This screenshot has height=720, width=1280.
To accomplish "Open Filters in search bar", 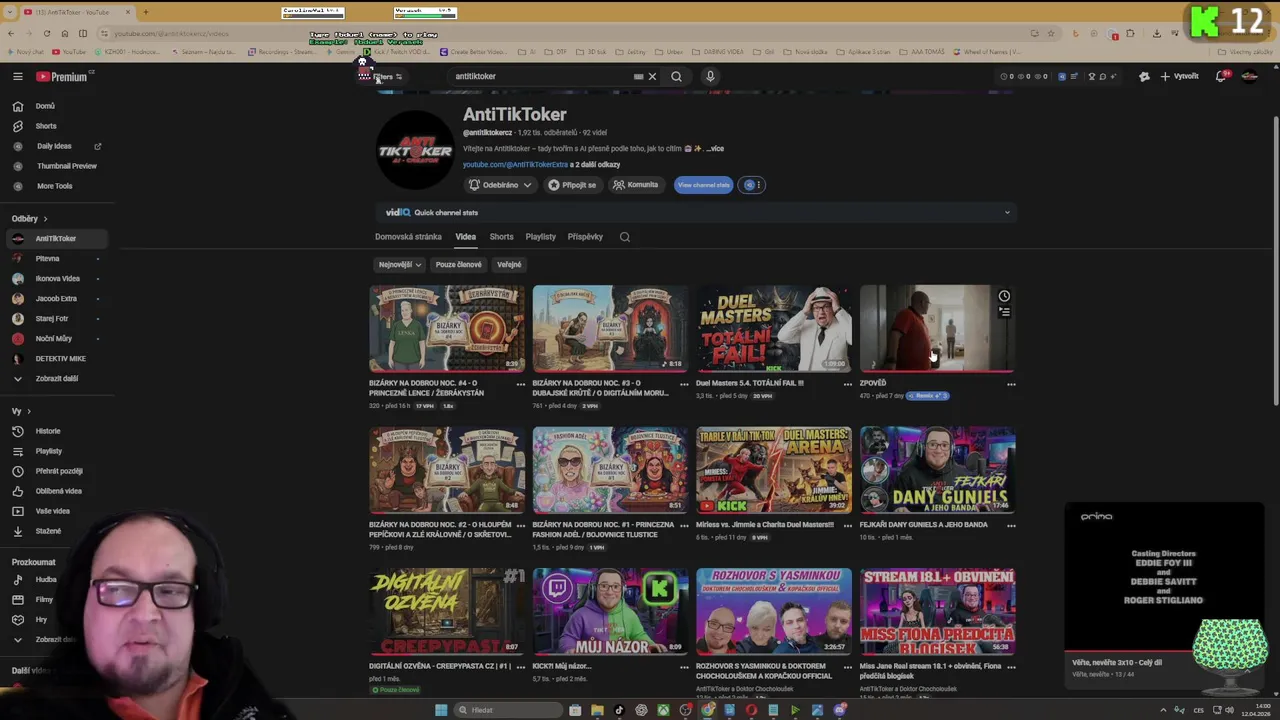I will click(x=387, y=77).
